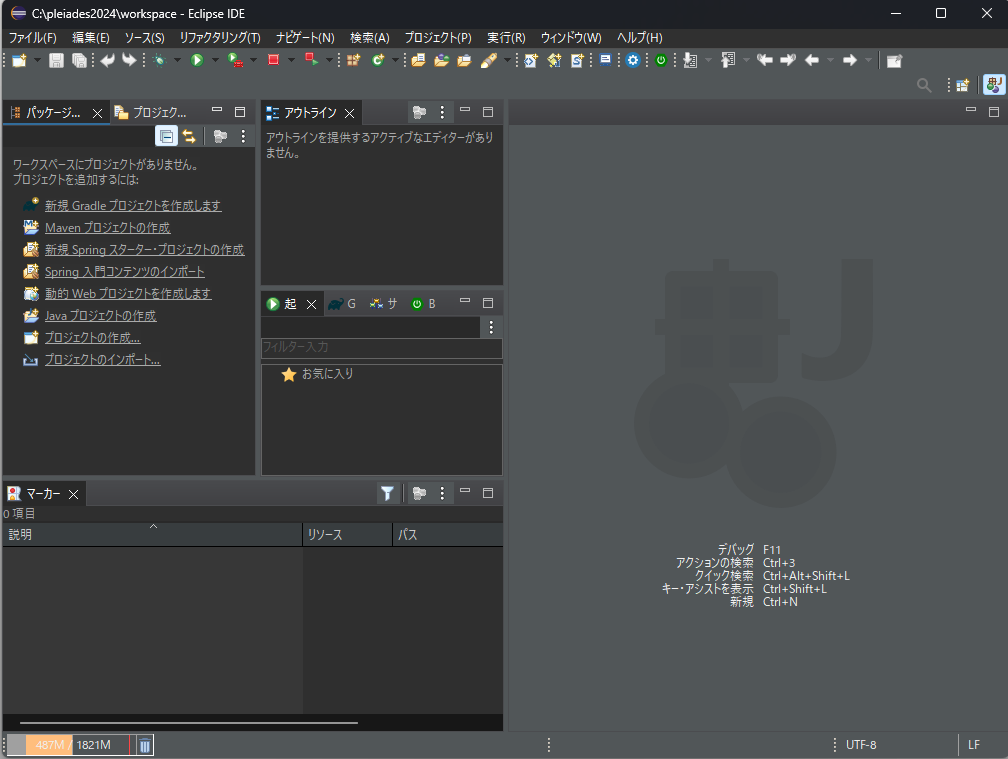
Task: Open the Relaunch dropdown arrow
Action: pyautogui.click(x=329, y=60)
